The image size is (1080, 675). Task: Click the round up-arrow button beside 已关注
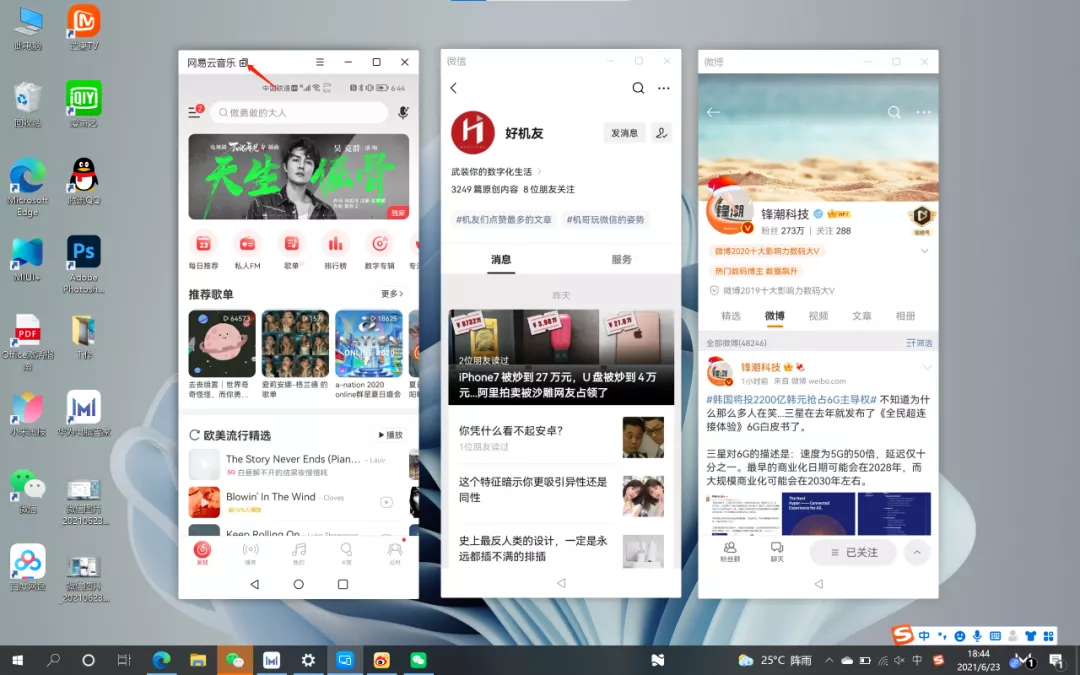tap(917, 552)
